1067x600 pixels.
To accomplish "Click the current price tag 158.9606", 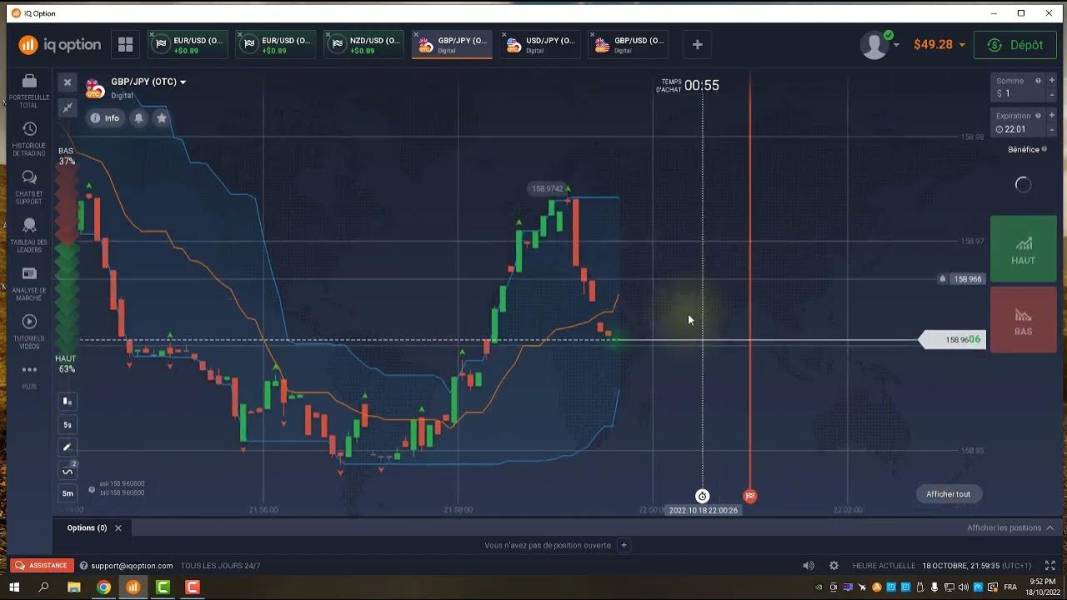I will 953,339.
